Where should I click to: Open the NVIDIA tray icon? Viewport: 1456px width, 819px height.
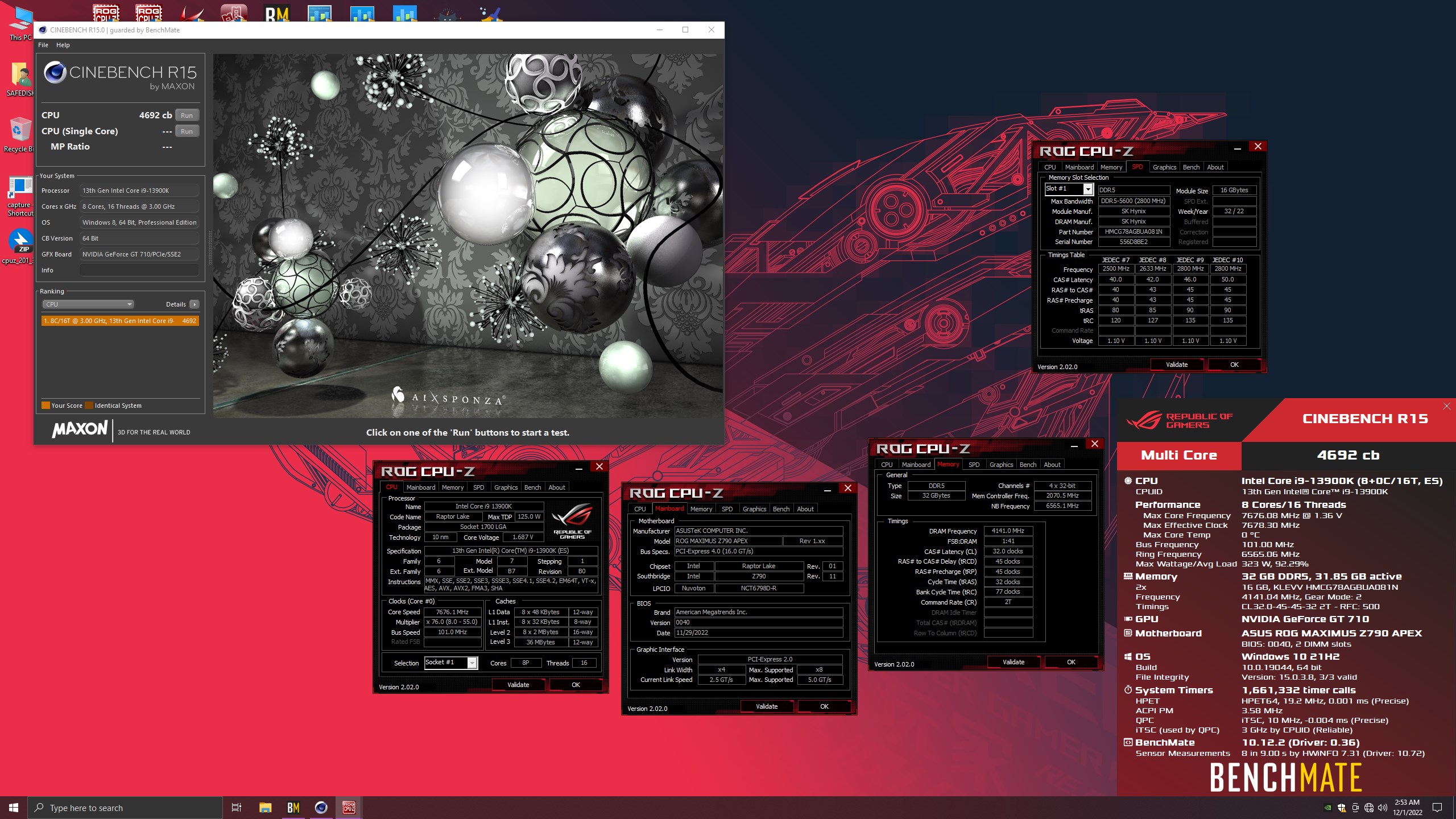[1328, 808]
